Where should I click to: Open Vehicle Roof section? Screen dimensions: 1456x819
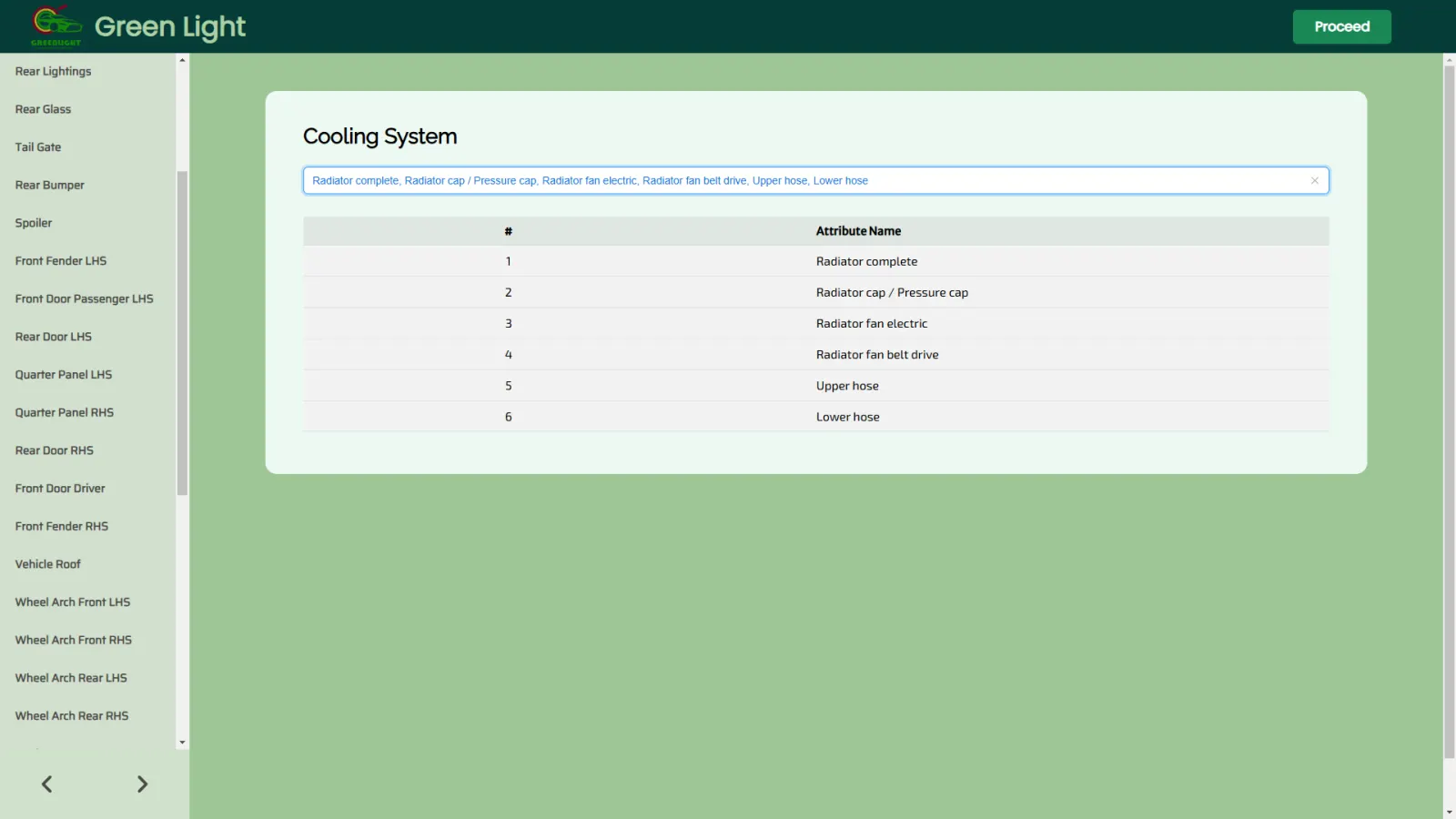48,564
